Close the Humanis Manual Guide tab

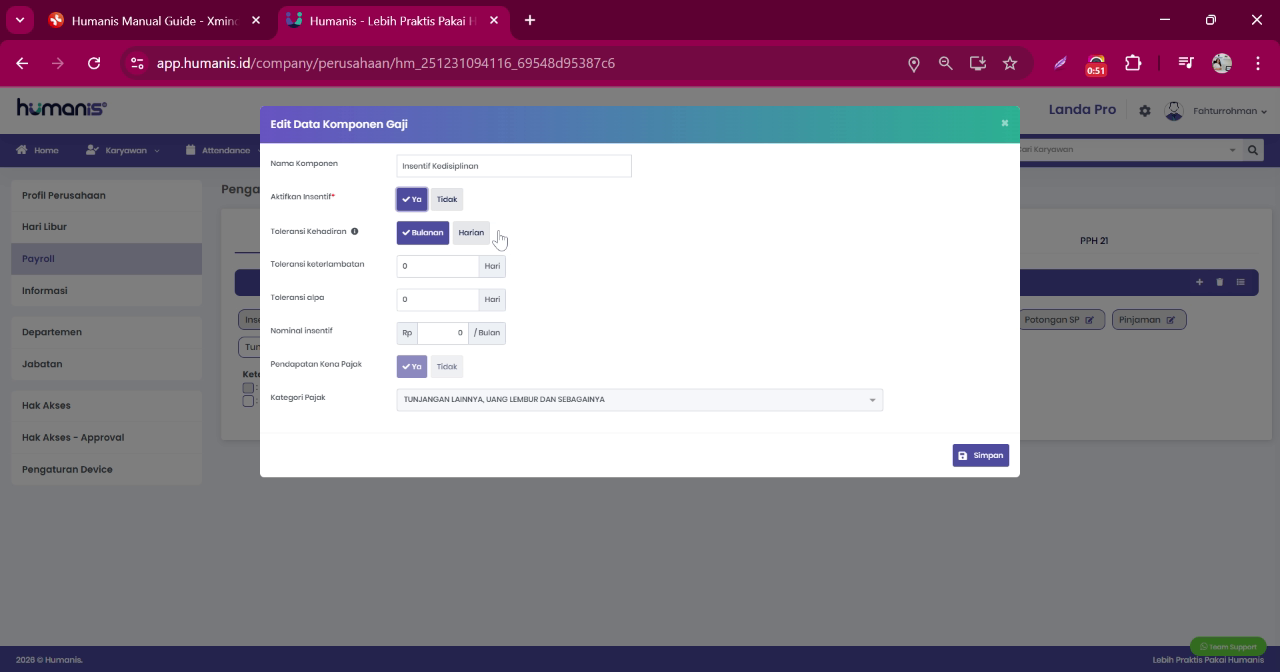(x=256, y=20)
